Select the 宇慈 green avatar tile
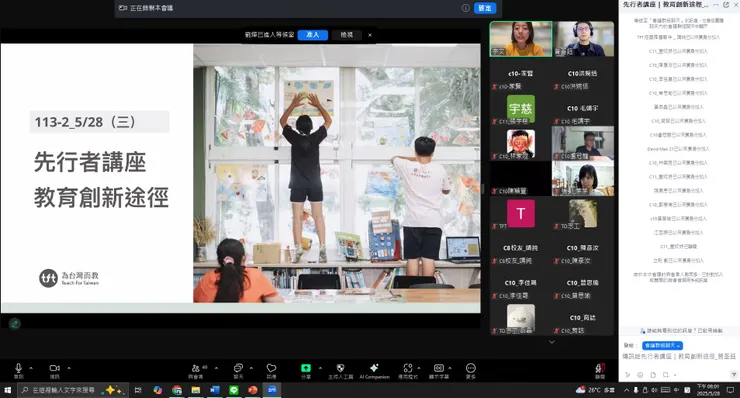This screenshot has width=740, height=398. tap(521, 109)
